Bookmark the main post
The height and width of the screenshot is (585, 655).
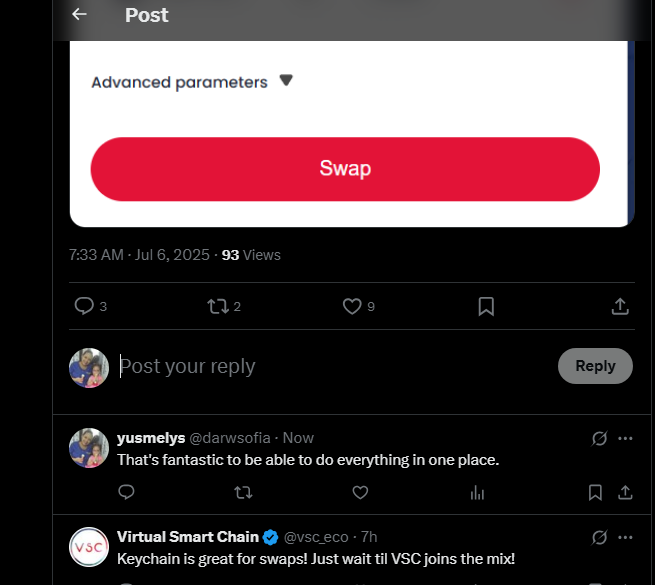486,306
